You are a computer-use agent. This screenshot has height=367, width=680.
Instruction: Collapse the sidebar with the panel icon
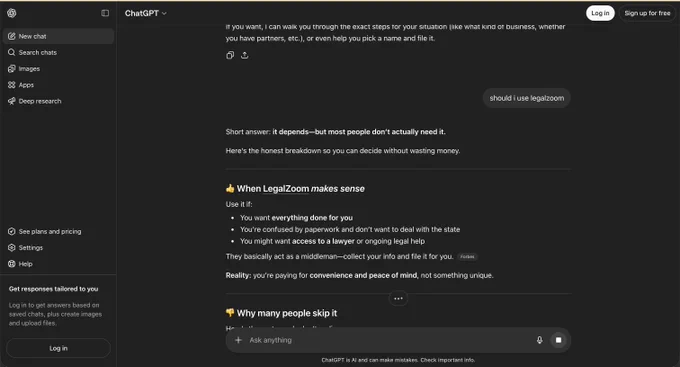pyautogui.click(x=105, y=13)
